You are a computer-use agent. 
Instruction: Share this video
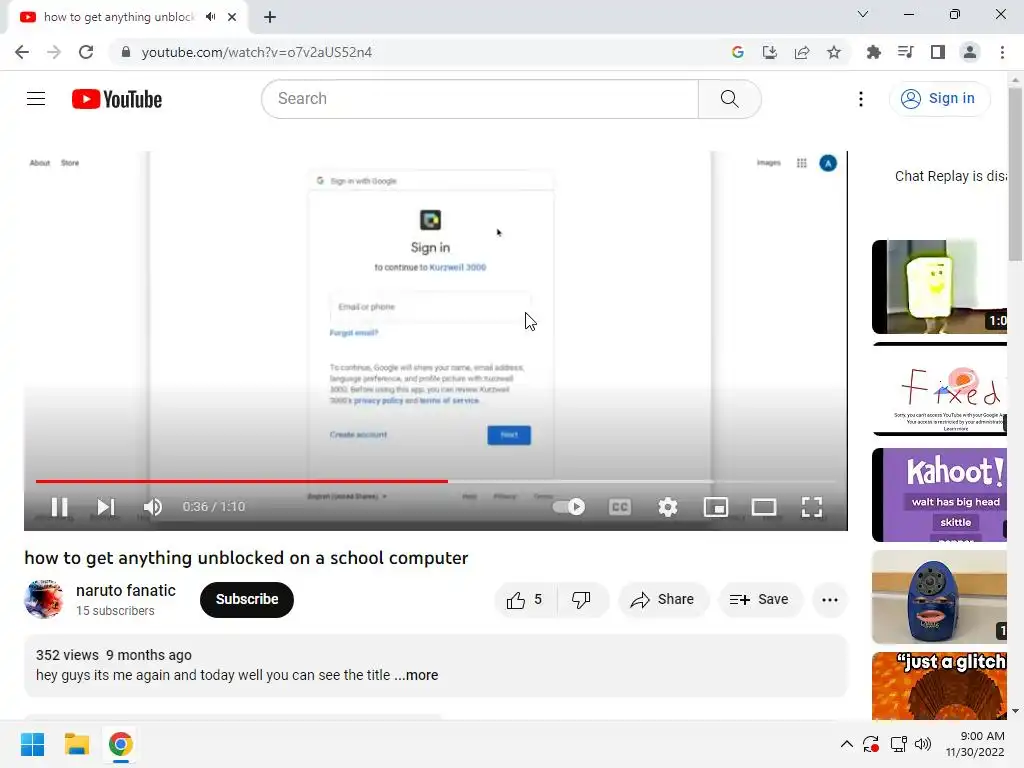click(x=663, y=600)
